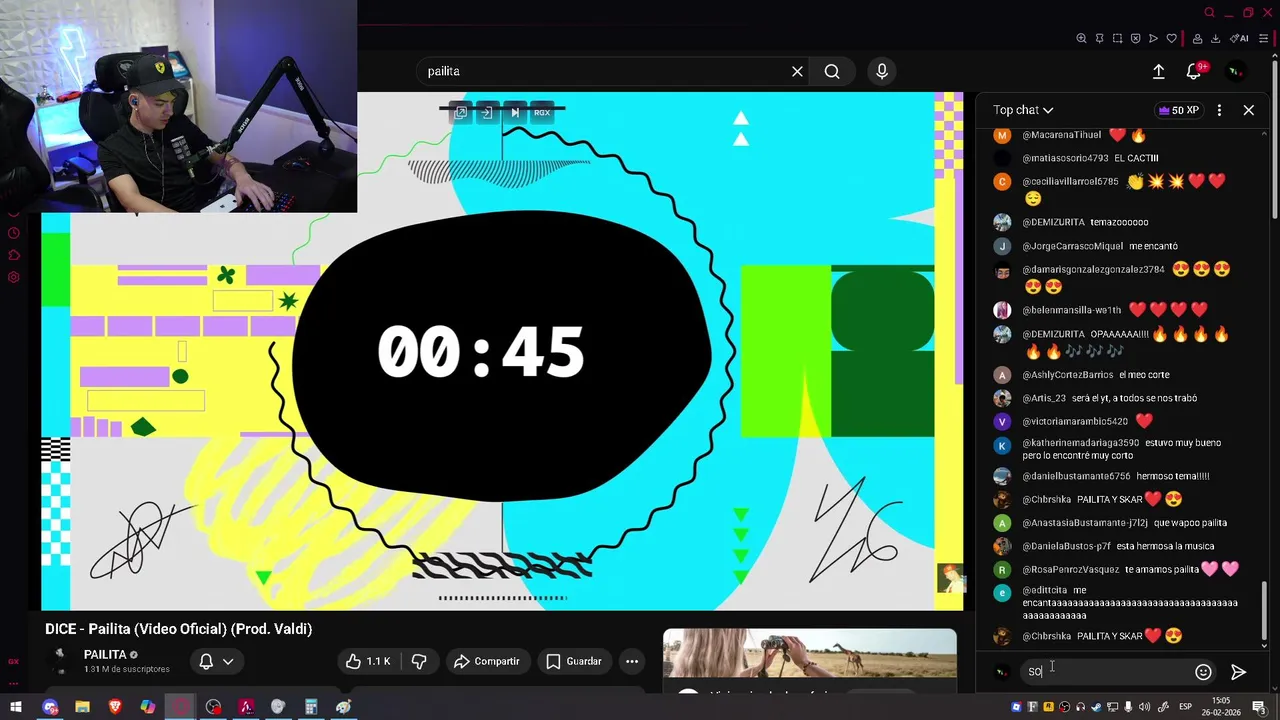Open the PAILITA channel name
The image size is (1280, 720).
coord(105,655)
